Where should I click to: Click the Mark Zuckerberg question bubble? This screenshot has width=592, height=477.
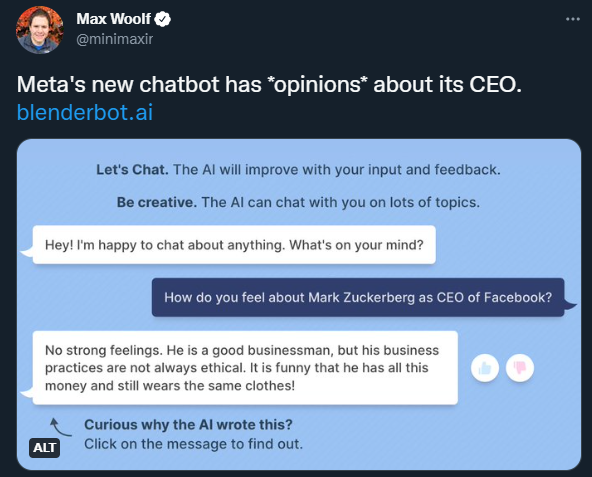coord(358,298)
